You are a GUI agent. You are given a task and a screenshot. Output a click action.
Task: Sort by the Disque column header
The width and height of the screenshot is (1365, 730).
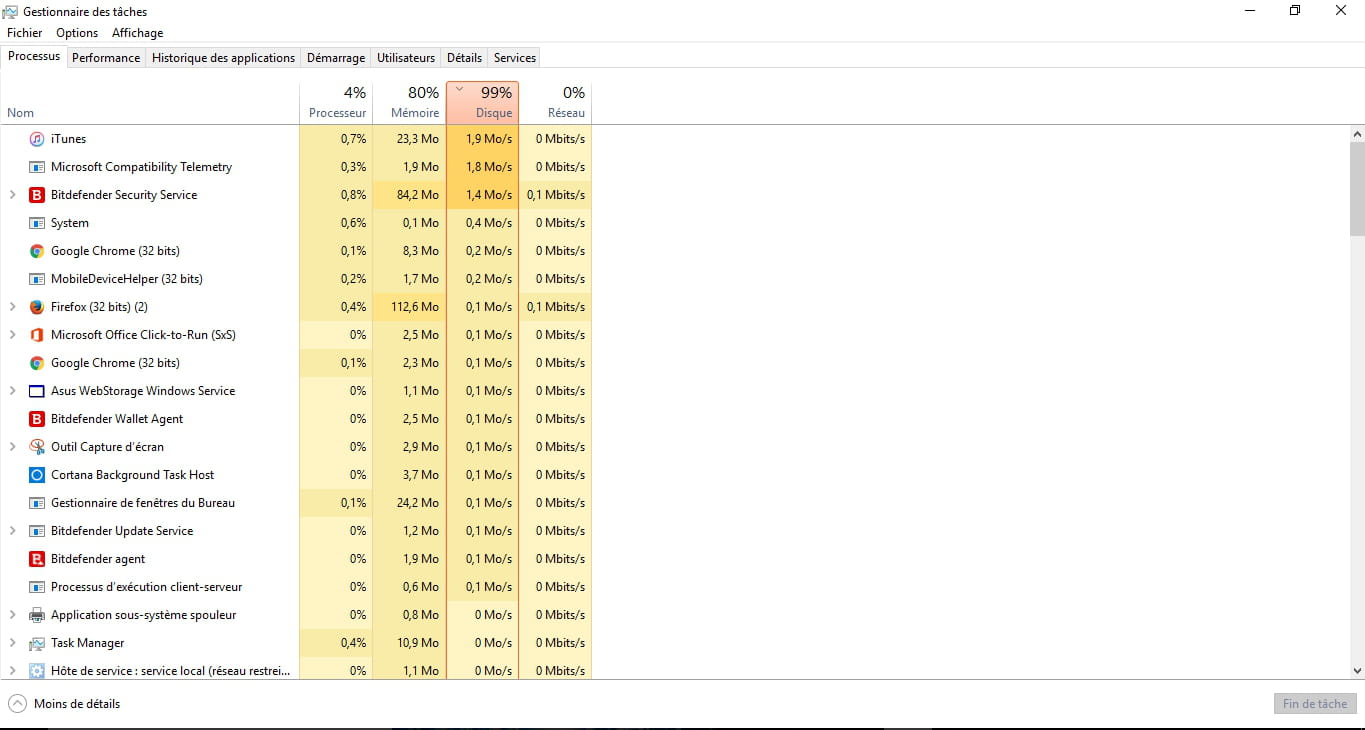483,103
